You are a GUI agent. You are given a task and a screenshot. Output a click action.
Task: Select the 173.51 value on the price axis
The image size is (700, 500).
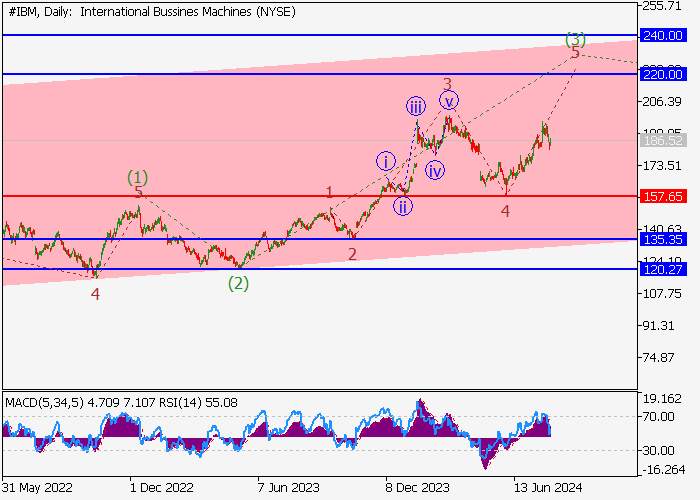coord(662,166)
